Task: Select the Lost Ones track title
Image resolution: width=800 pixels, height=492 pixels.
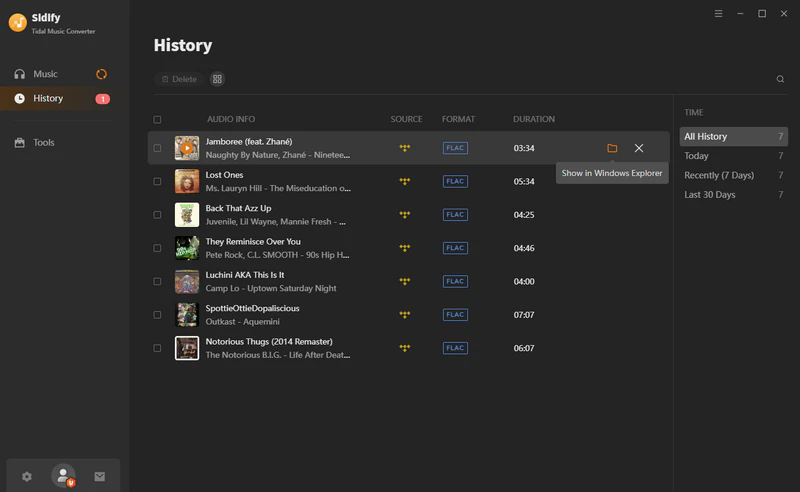Action: coord(224,175)
